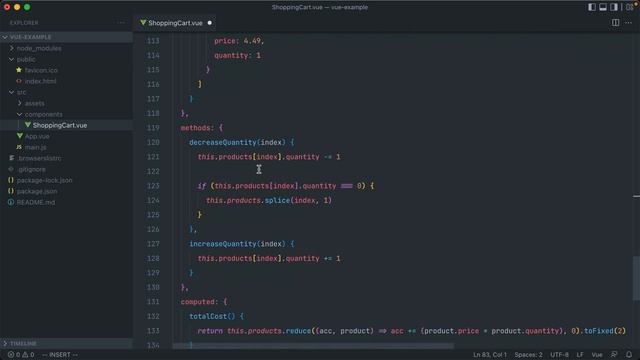Click the README.md info icon
Viewport: 640px width, 360px height.
11,202
